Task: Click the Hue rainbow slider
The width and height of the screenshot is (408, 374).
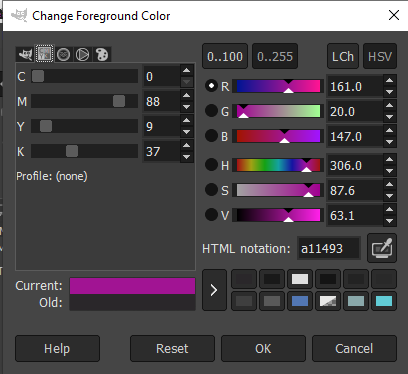Action: [x=278, y=165]
